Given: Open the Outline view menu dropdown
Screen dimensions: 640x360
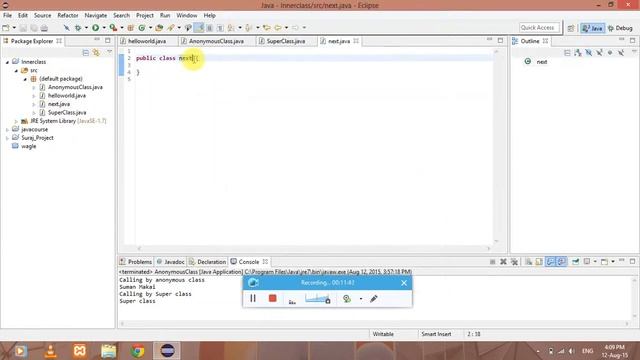Looking at the screenshot, I should pyautogui.click(x=634, y=52).
